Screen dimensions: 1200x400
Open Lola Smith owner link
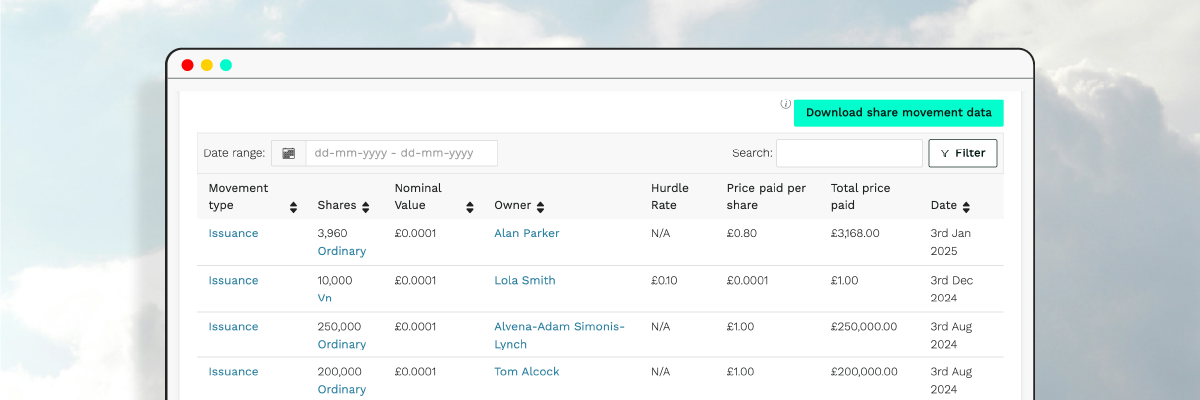pyautogui.click(x=524, y=280)
